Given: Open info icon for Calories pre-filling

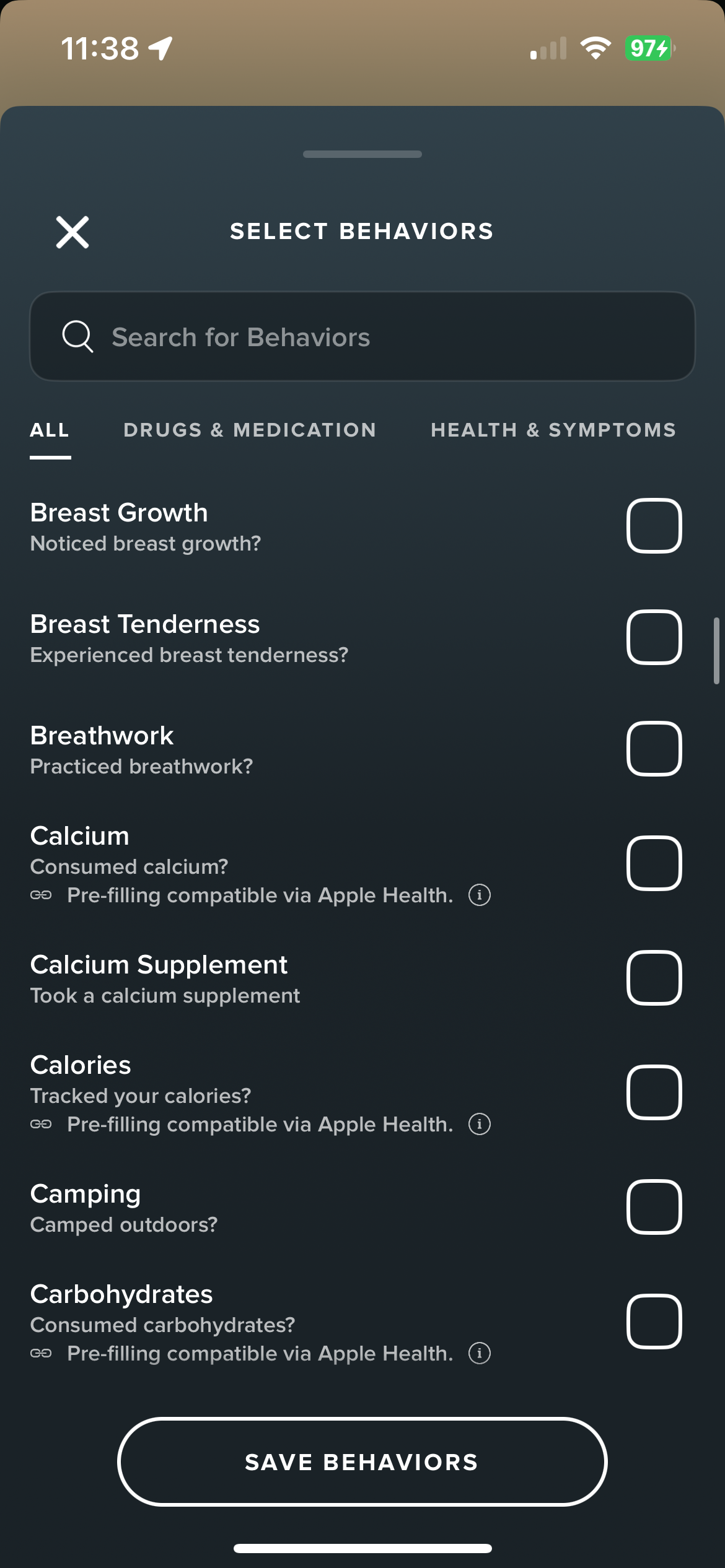Looking at the screenshot, I should tap(479, 1124).
